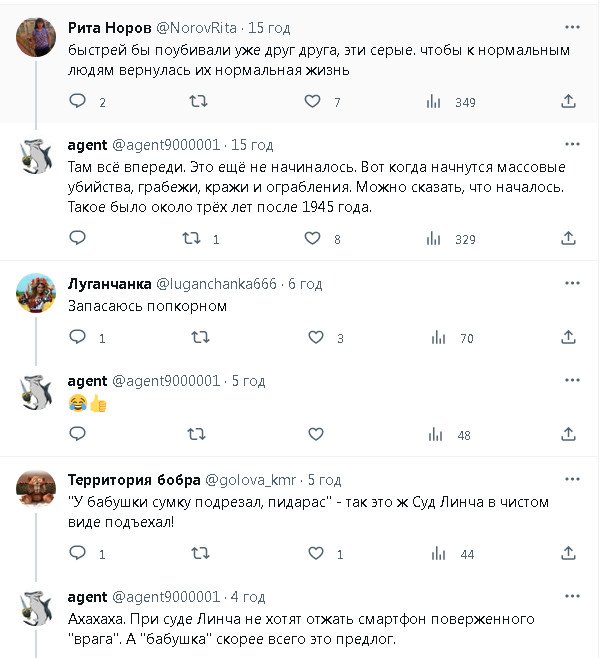Open more options on Рита Норов's tweet
The width and height of the screenshot is (601, 658).
tap(569, 23)
